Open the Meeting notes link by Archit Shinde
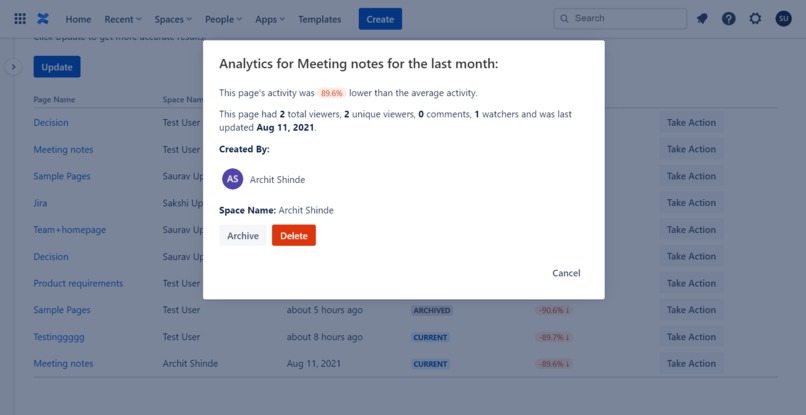Screen dimensions: 806x415 pyautogui.click(x=64, y=364)
